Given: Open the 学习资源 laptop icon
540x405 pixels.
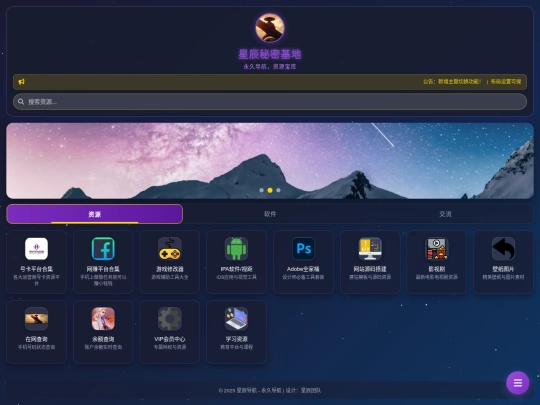Looking at the screenshot, I should (x=236, y=319).
